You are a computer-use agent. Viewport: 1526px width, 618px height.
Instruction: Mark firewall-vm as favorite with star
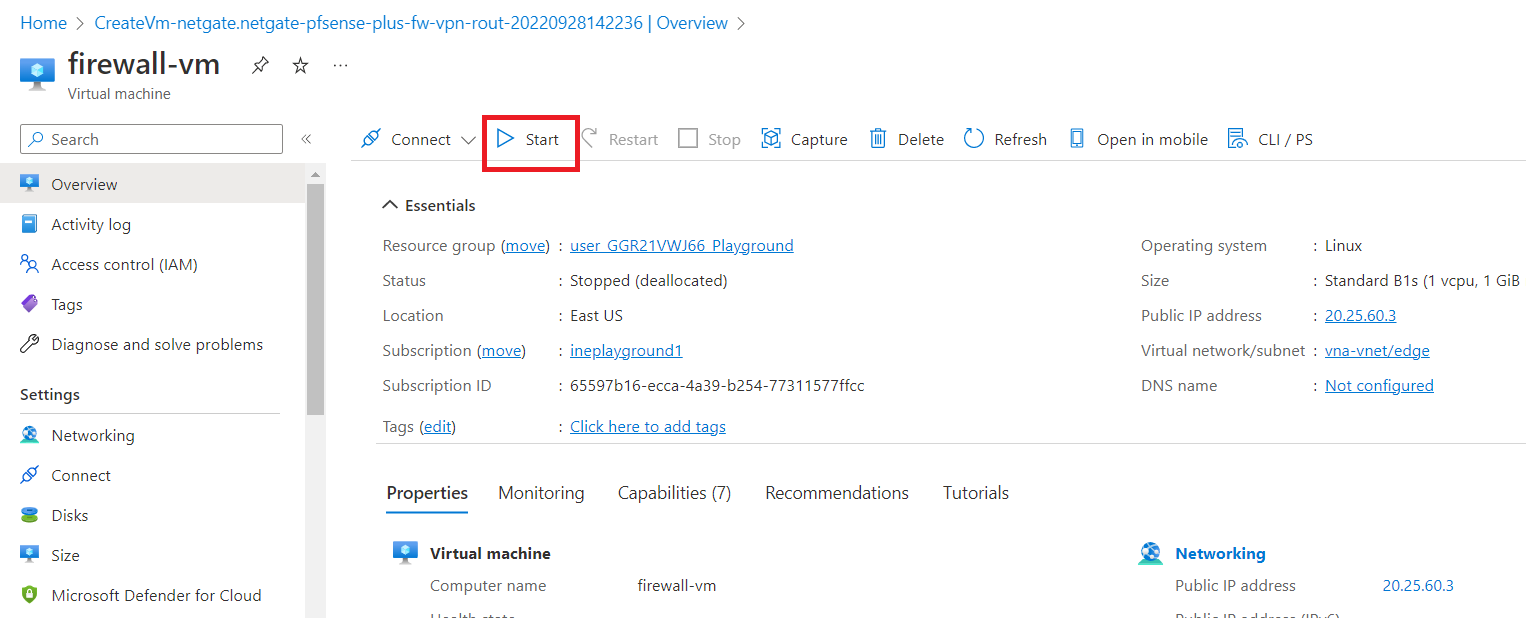click(x=300, y=66)
